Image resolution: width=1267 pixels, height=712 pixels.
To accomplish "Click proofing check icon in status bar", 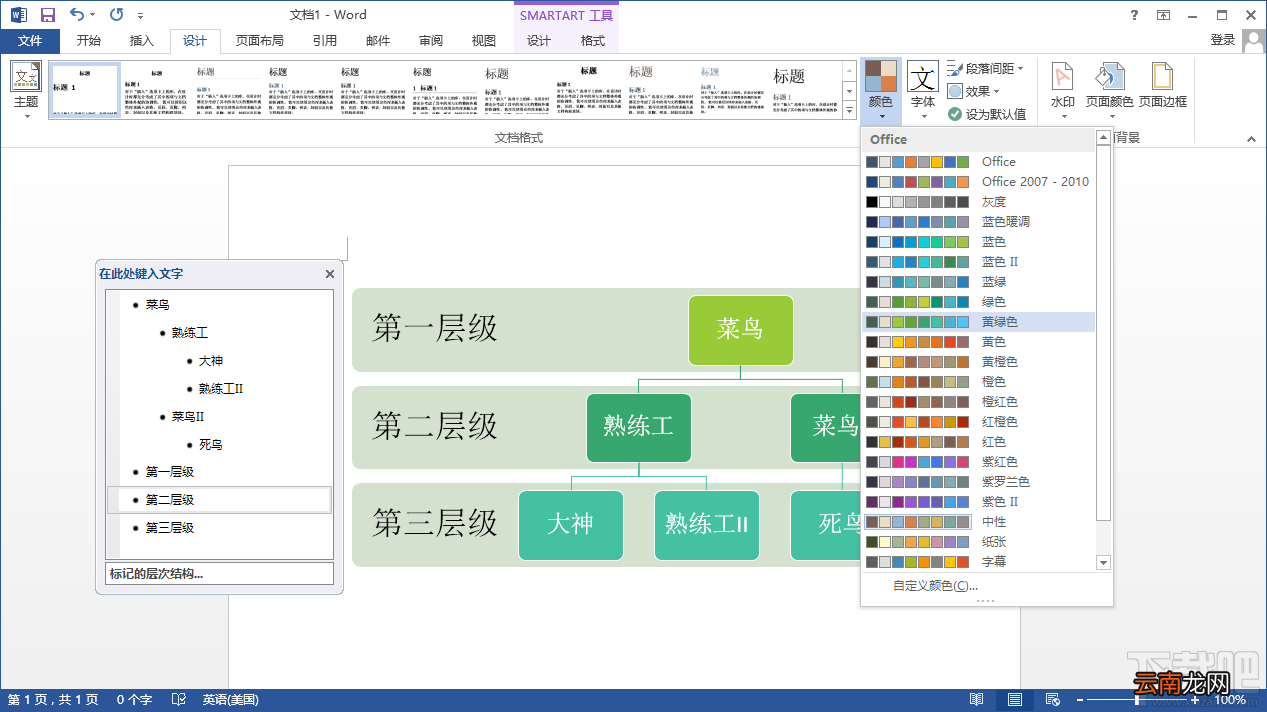I will (x=179, y=700).
